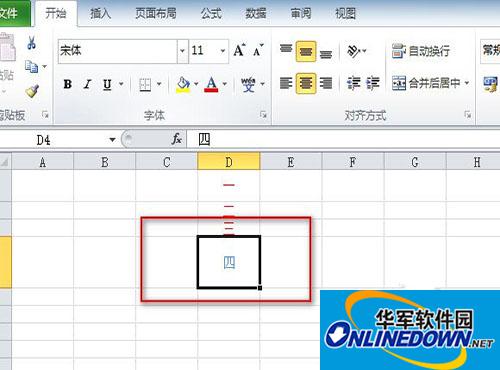Click the Copy icon in clipboard group

coord(32,67)
